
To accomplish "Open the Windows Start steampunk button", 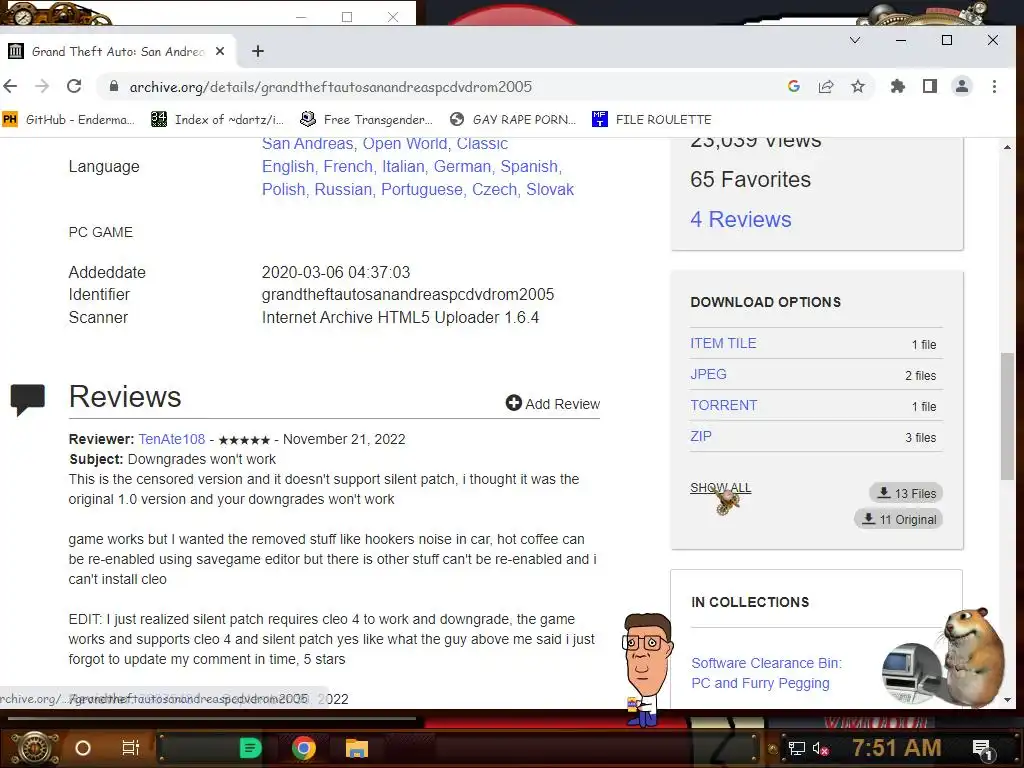I will coord(35,748).
